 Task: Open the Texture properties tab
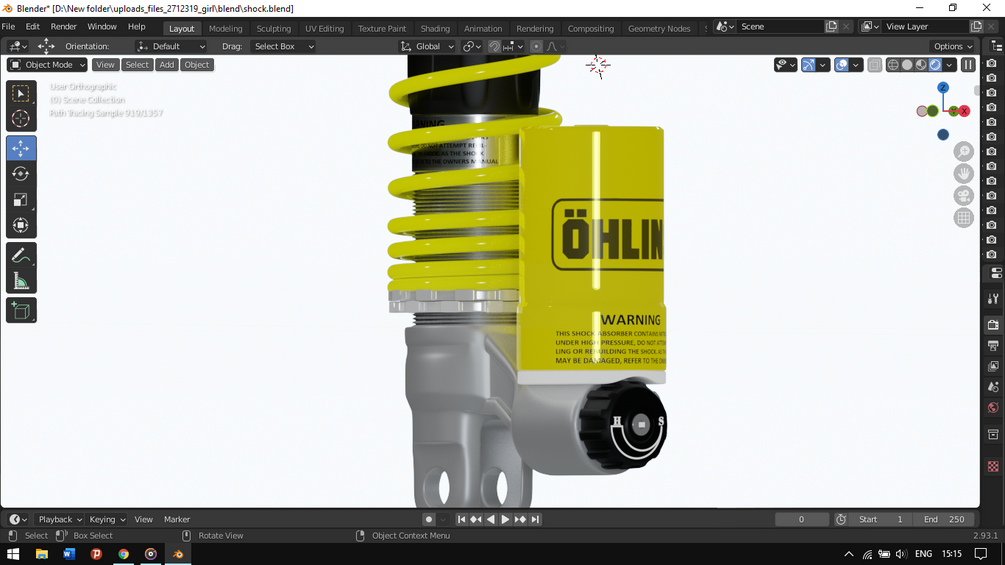pyautogui.click(x=993, y=466)
